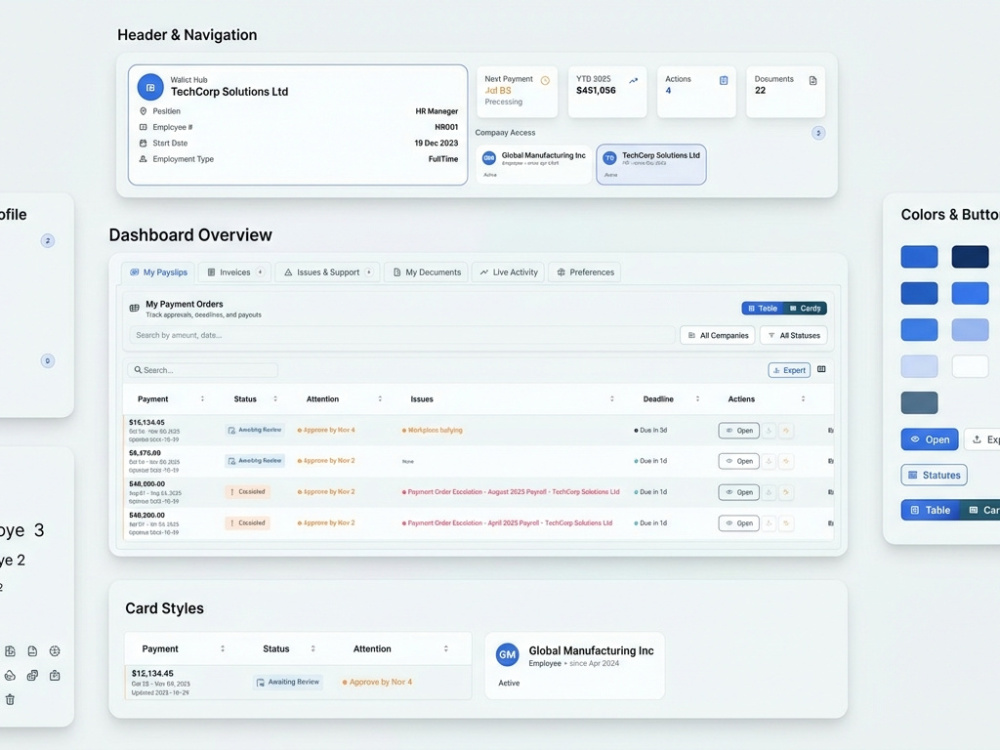Pick the dark navy color swatch
1000x750 pixels.
coord(970,256)
